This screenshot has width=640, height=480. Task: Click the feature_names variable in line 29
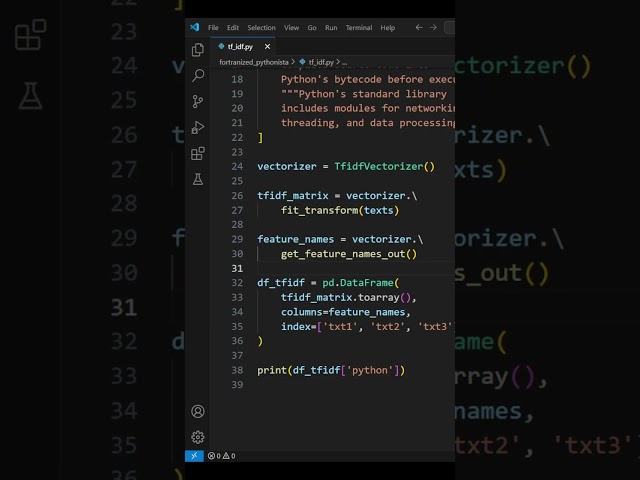296,239
